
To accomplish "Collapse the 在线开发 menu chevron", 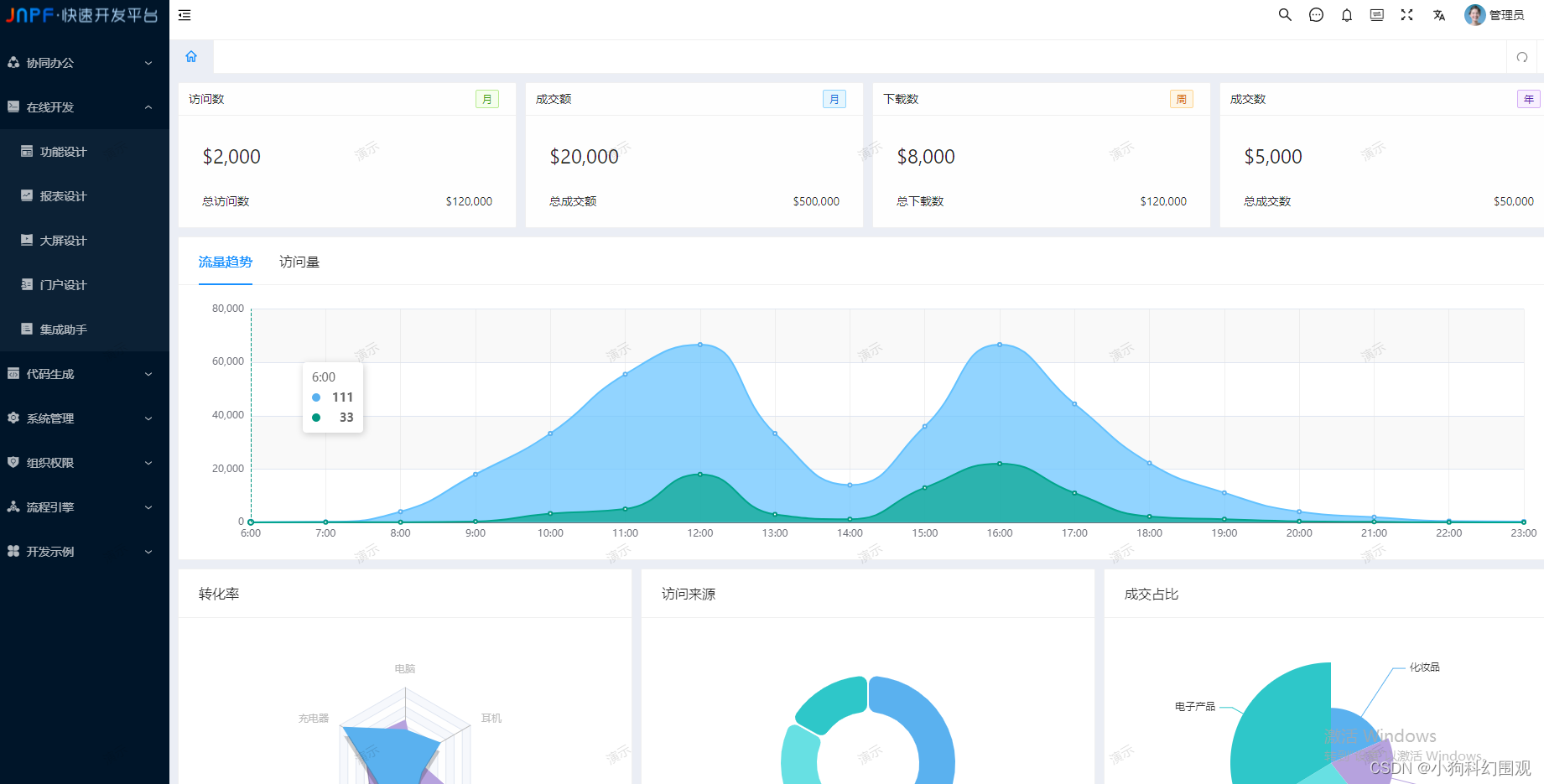I will click(x=148, y=107).
